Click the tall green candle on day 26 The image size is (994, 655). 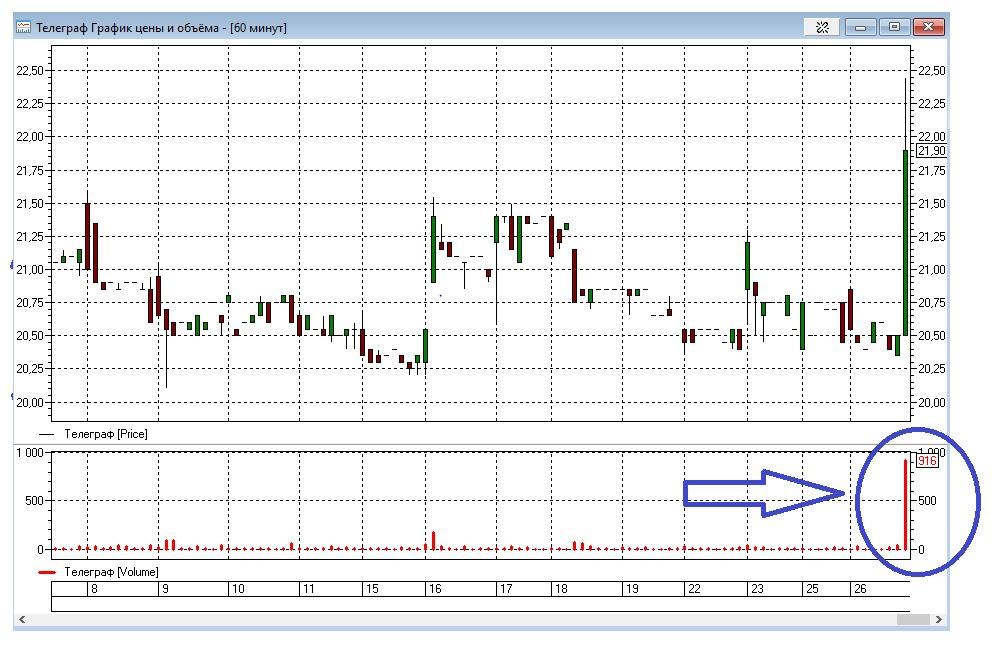tap(905, 242)
